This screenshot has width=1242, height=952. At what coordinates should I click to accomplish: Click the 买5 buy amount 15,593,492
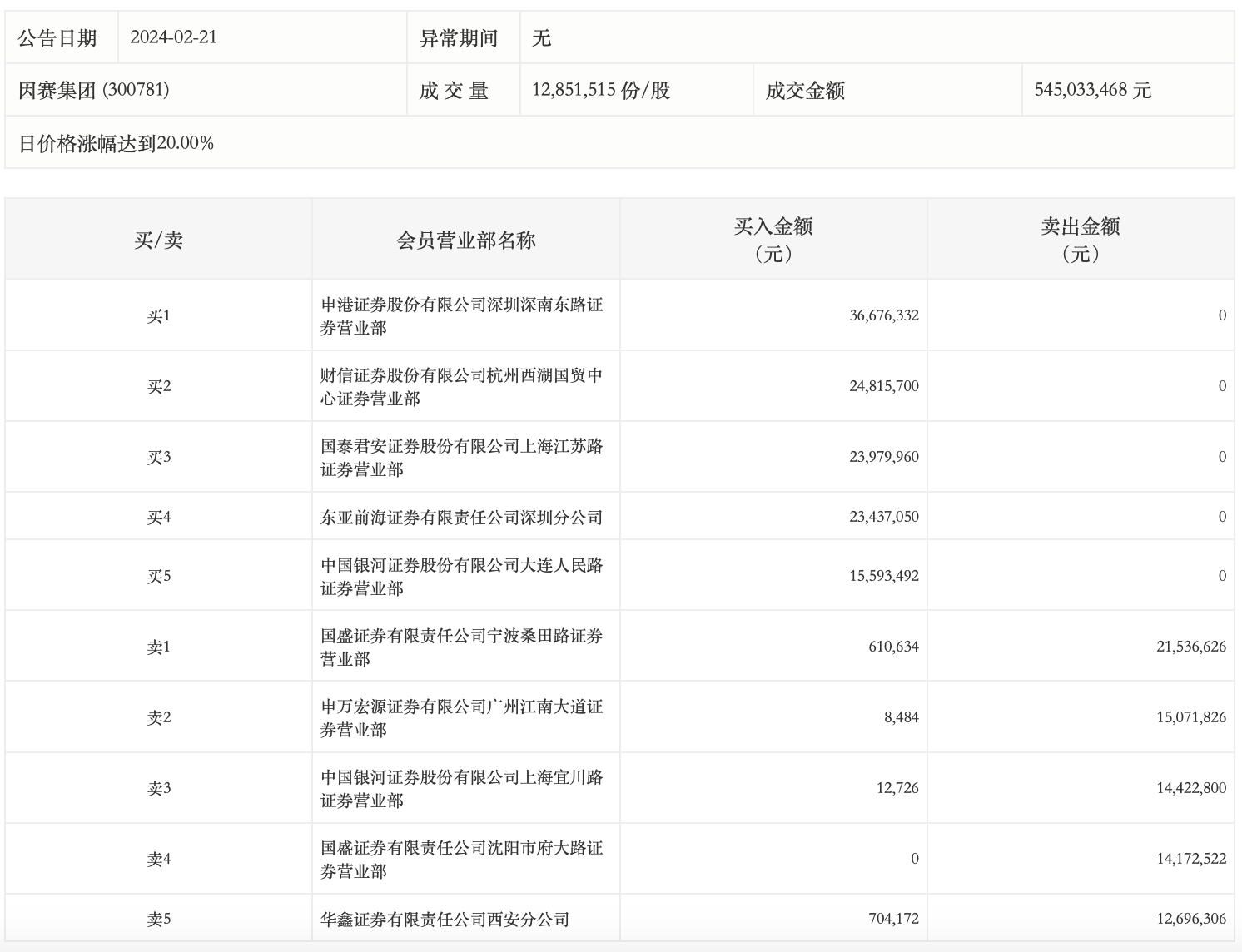tap(883, 576)
